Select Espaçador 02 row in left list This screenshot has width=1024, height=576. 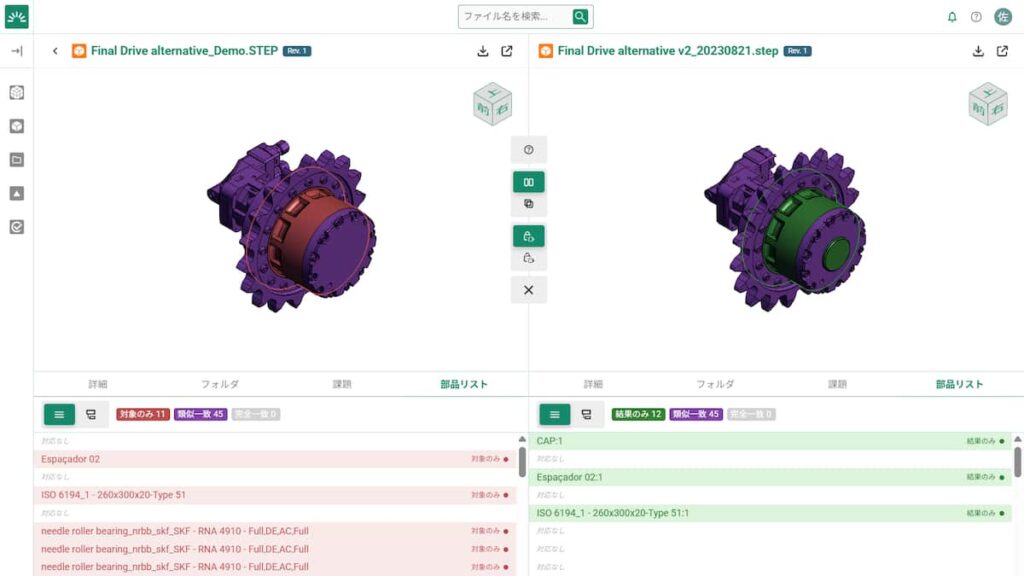(274, 459)
